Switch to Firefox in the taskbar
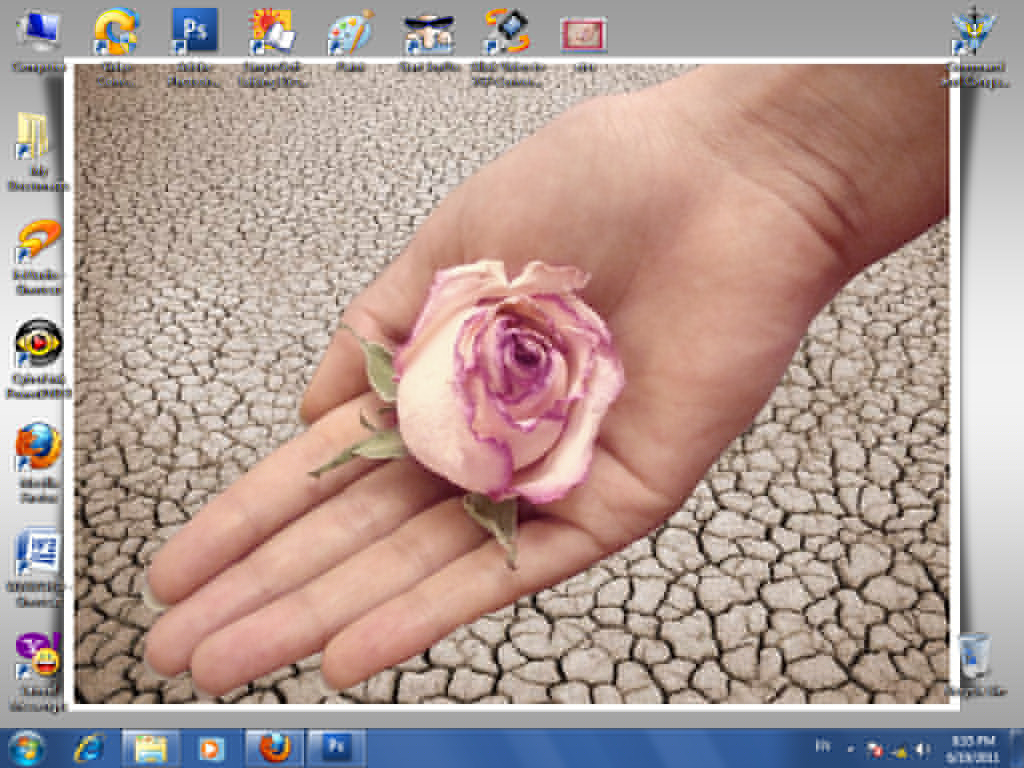The width and height of the screenshot is (1024, 768). (274, 748)
